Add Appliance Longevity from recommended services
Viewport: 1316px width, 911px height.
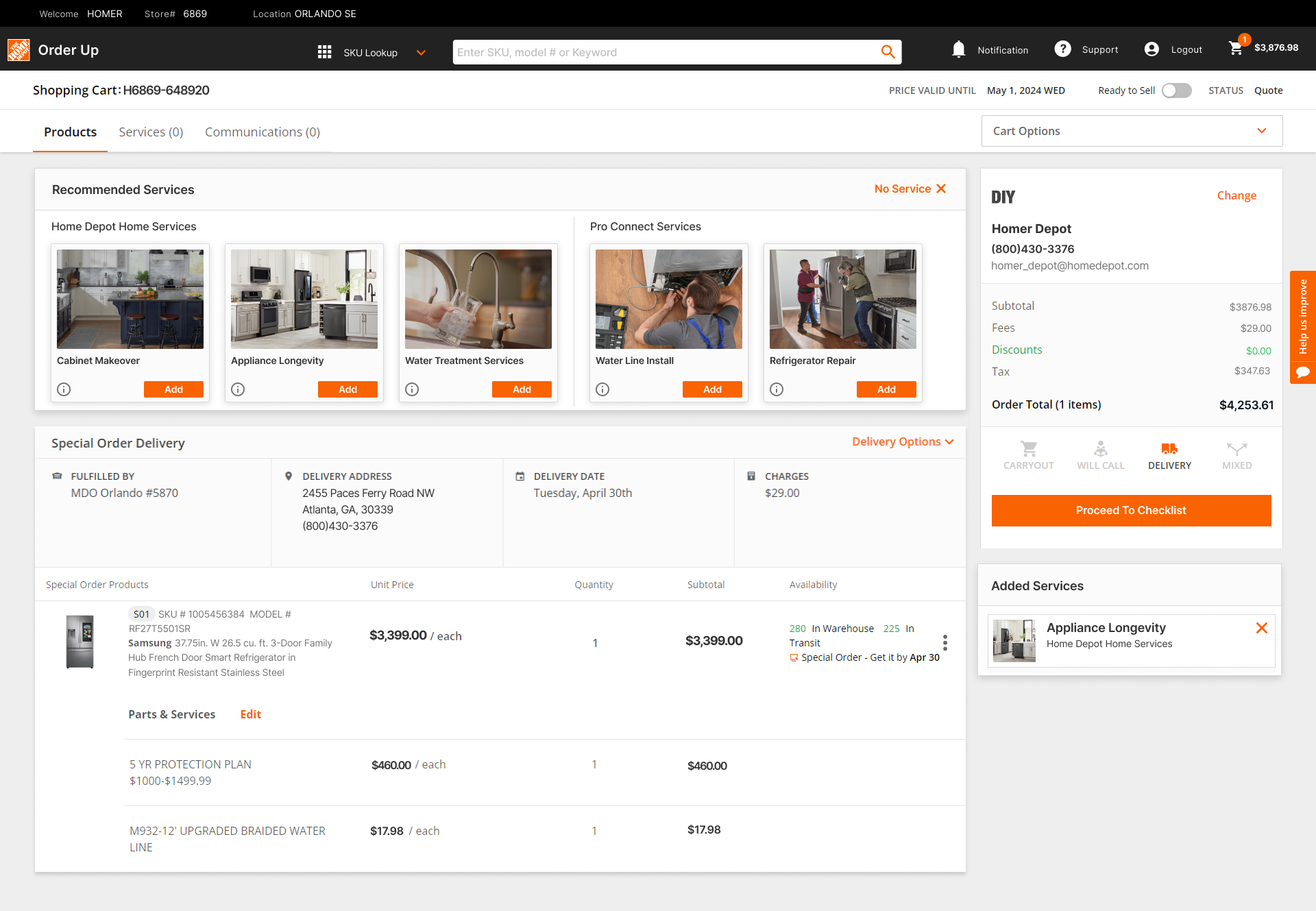point(348,389)
